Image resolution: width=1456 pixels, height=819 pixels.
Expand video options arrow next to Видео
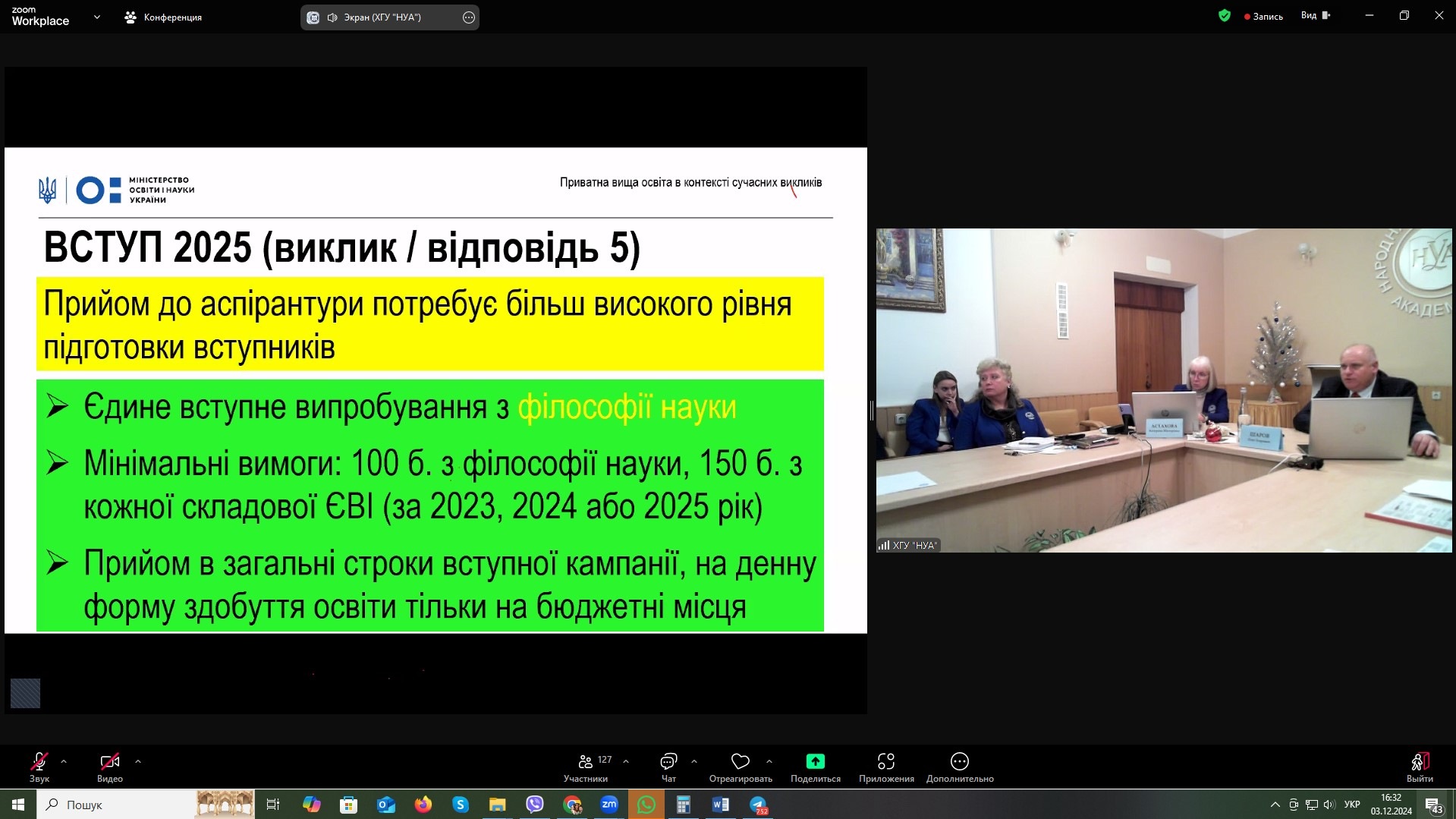click(x=138, y=761)
